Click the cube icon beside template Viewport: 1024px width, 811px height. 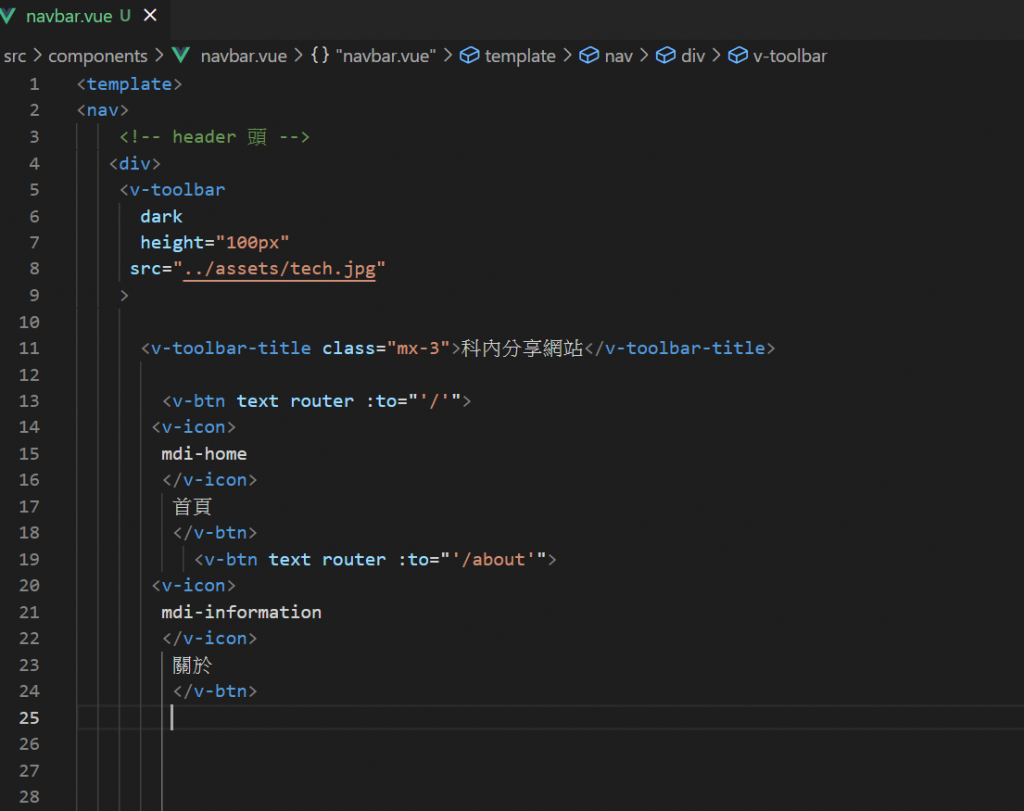469,56
